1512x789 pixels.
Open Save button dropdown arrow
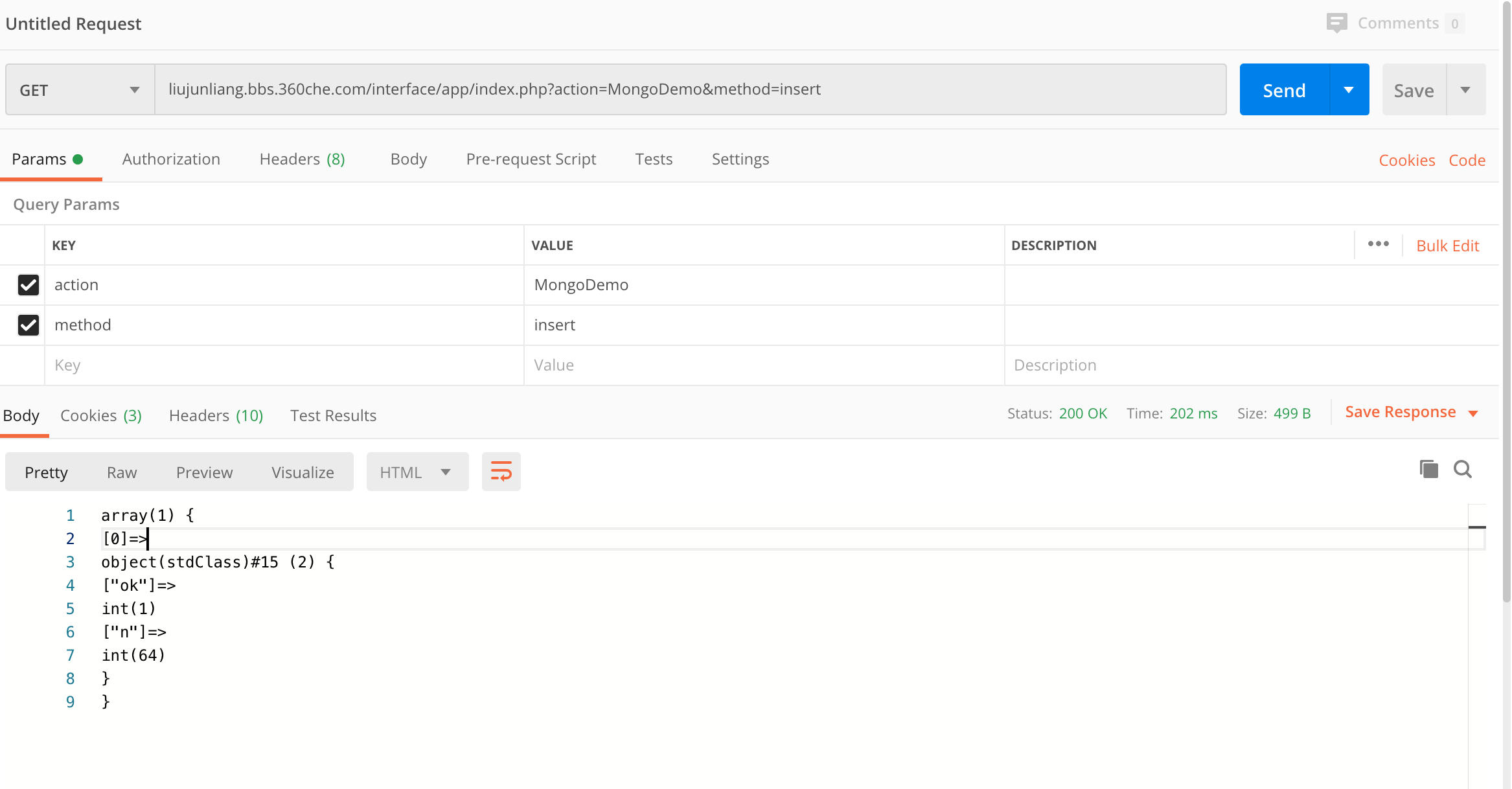1465,90
